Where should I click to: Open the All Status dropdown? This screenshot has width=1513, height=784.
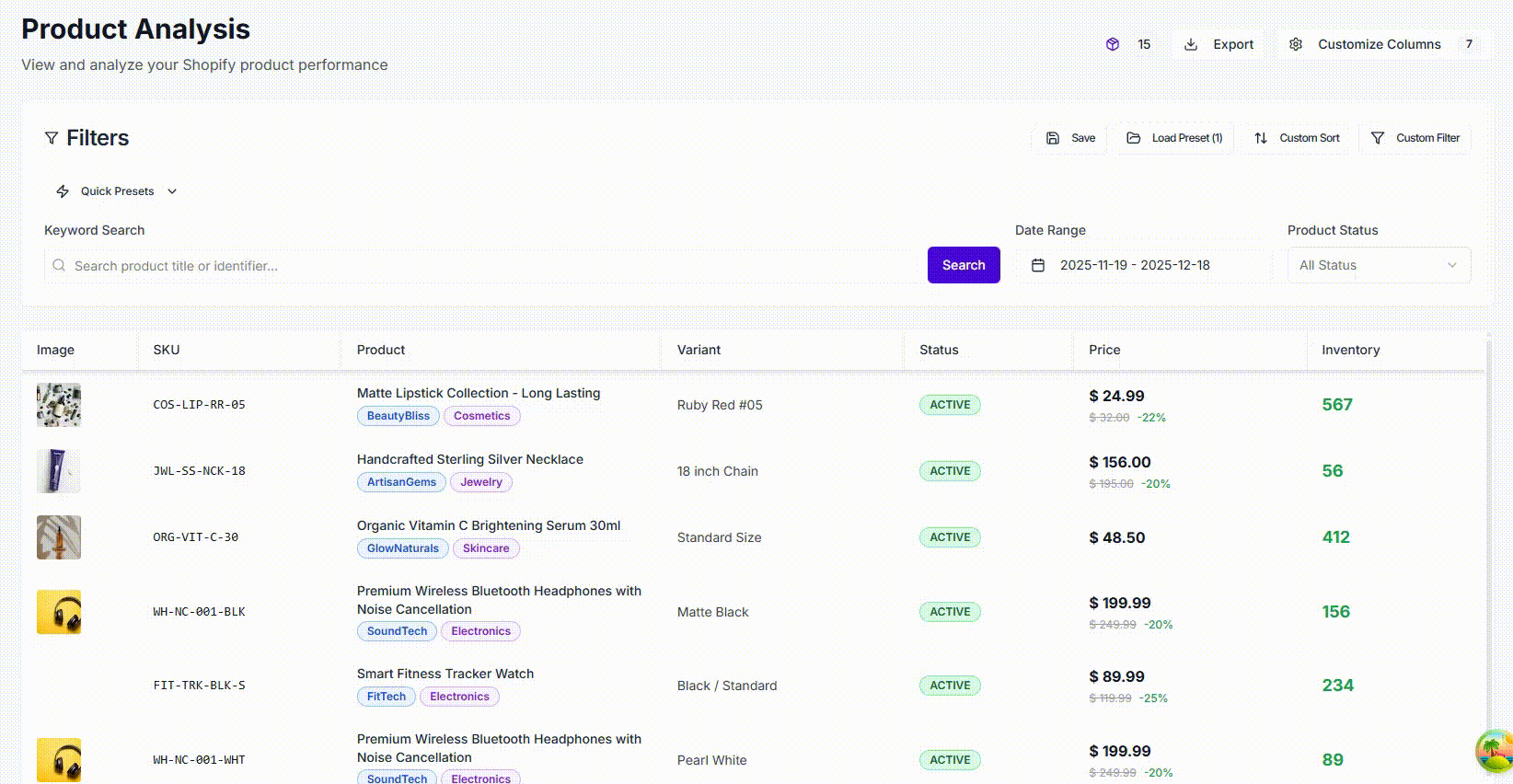point(1379,265)
